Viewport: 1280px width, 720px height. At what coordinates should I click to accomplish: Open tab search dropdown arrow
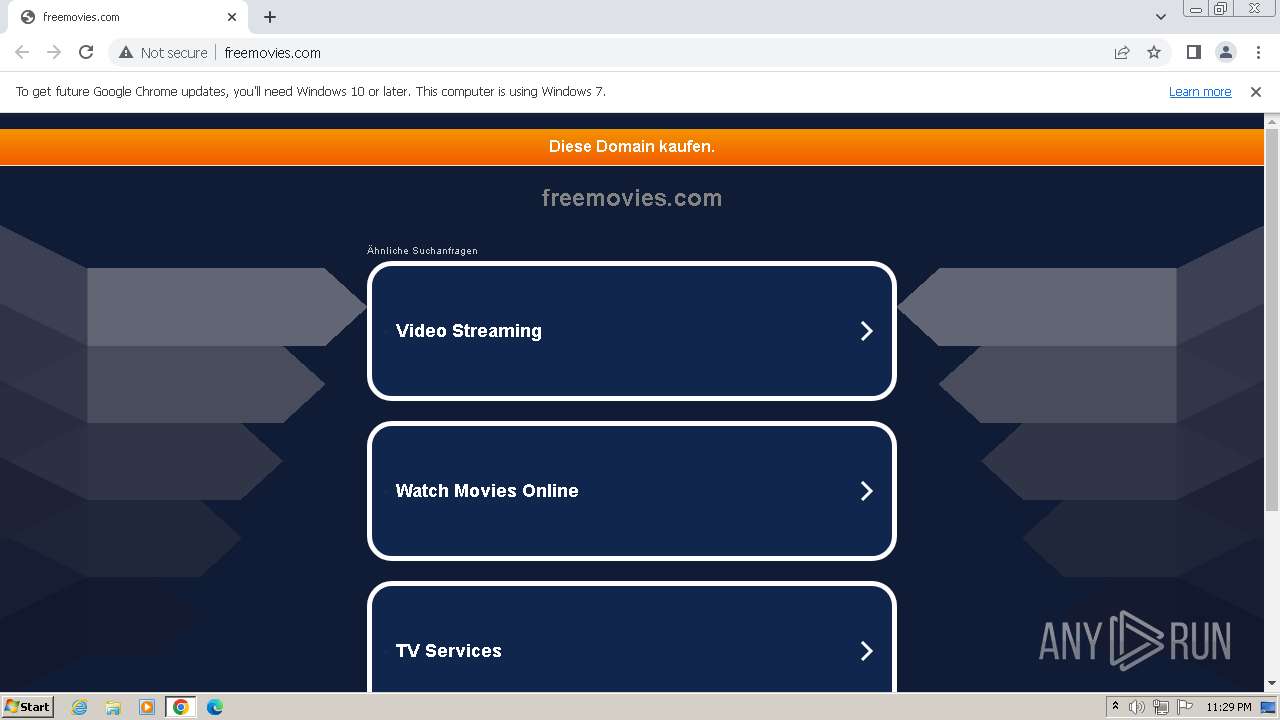(1160, 17)
